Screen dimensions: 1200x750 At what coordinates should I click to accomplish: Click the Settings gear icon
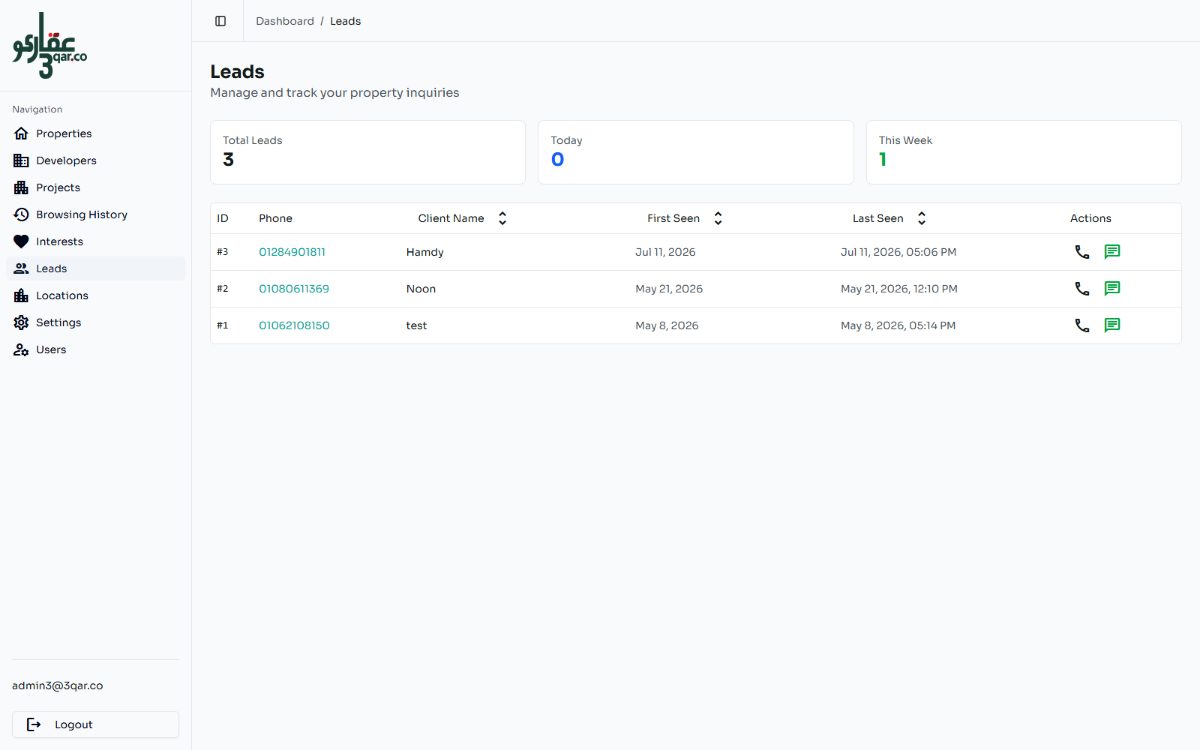(x=21, y=322)
